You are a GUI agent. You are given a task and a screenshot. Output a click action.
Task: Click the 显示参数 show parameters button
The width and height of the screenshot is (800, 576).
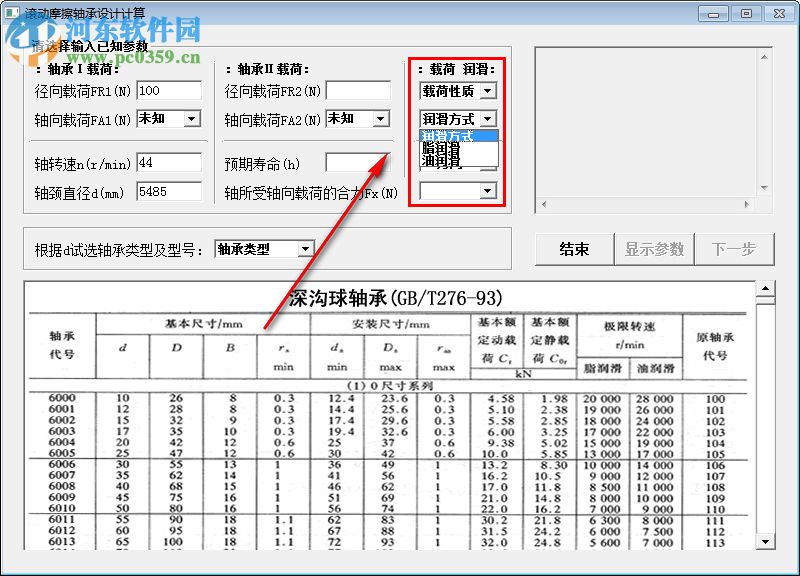655,249
